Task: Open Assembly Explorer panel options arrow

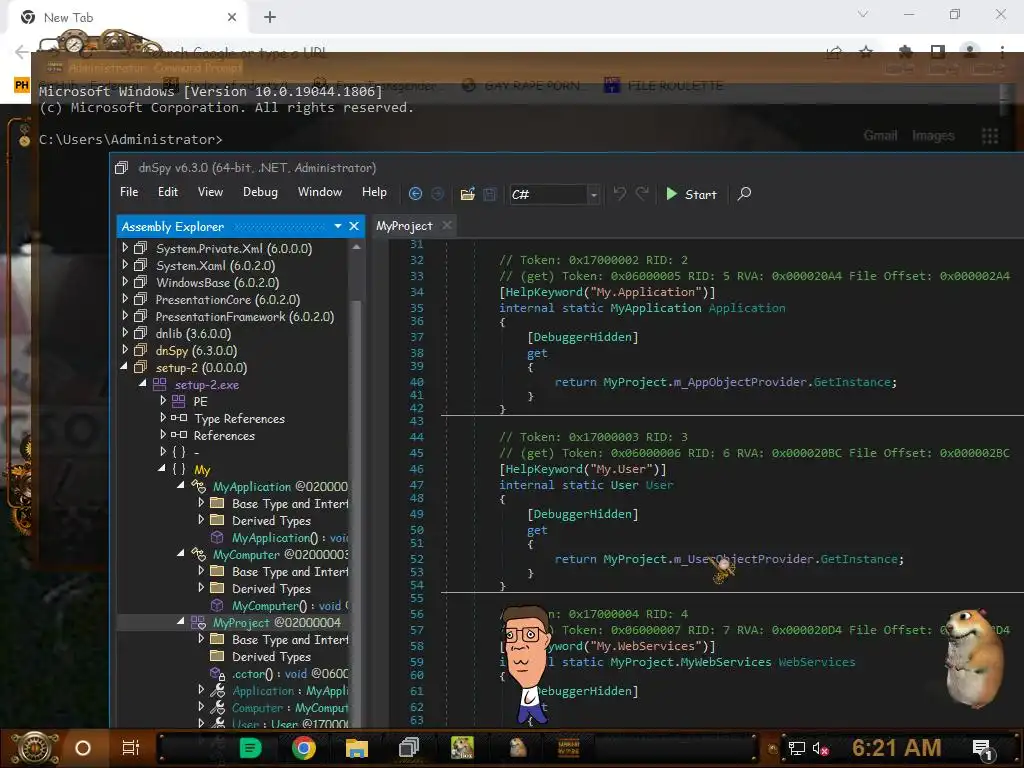Action: [x=338, y=226]
